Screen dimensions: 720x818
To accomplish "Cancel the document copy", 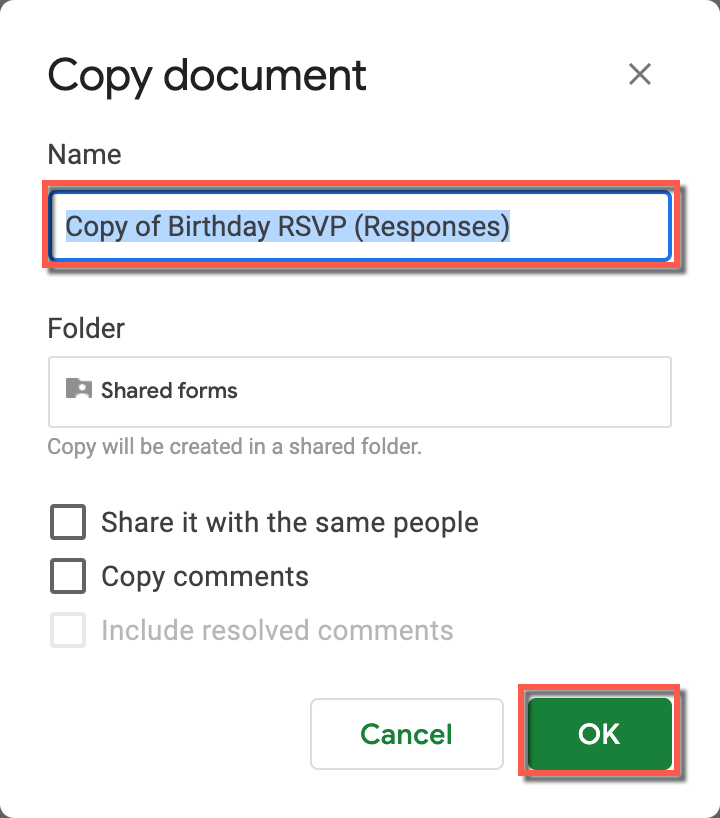I will (x=406, y=733).
